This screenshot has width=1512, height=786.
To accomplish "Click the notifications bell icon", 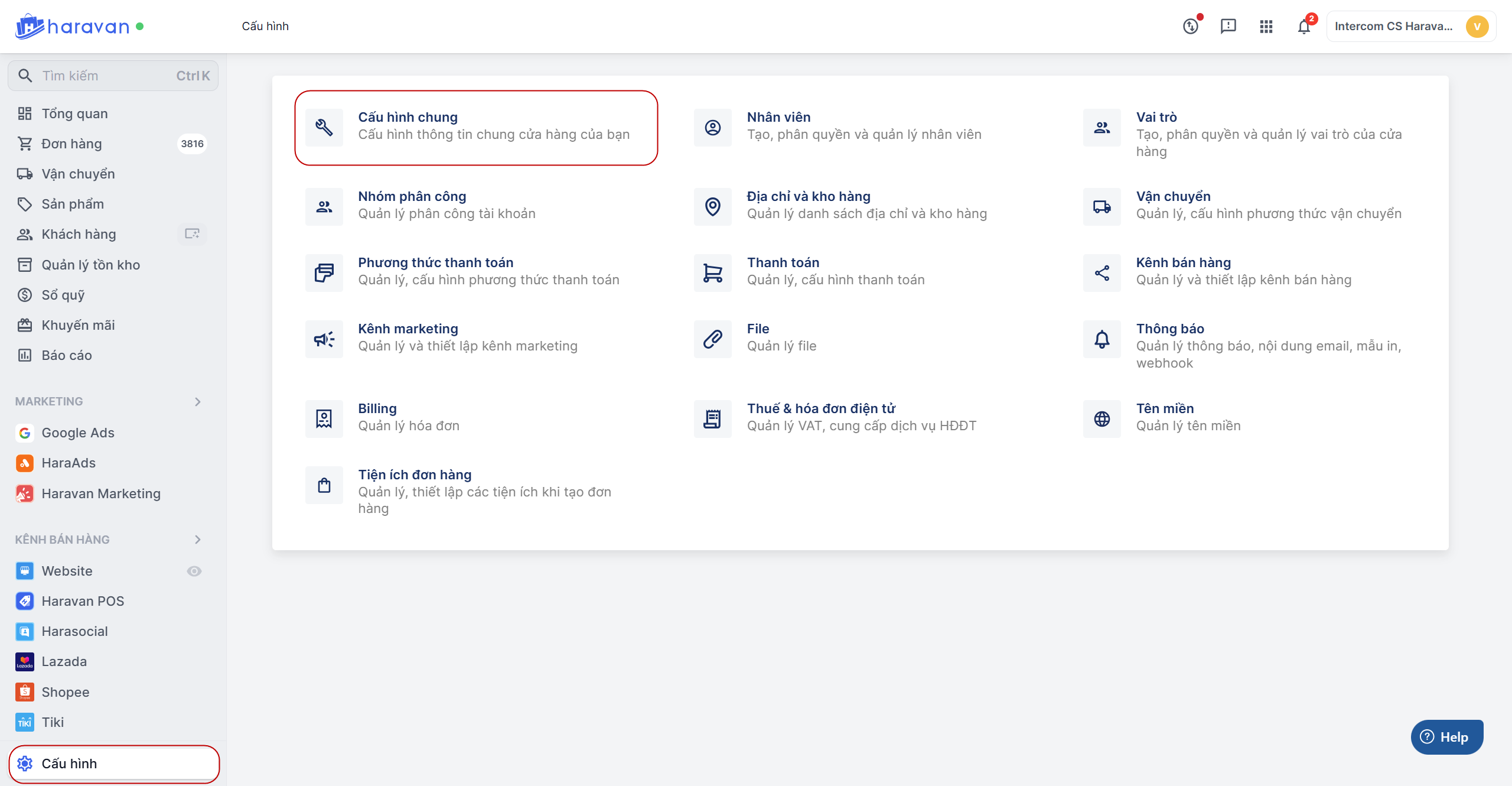I will tap(1304, 27).
